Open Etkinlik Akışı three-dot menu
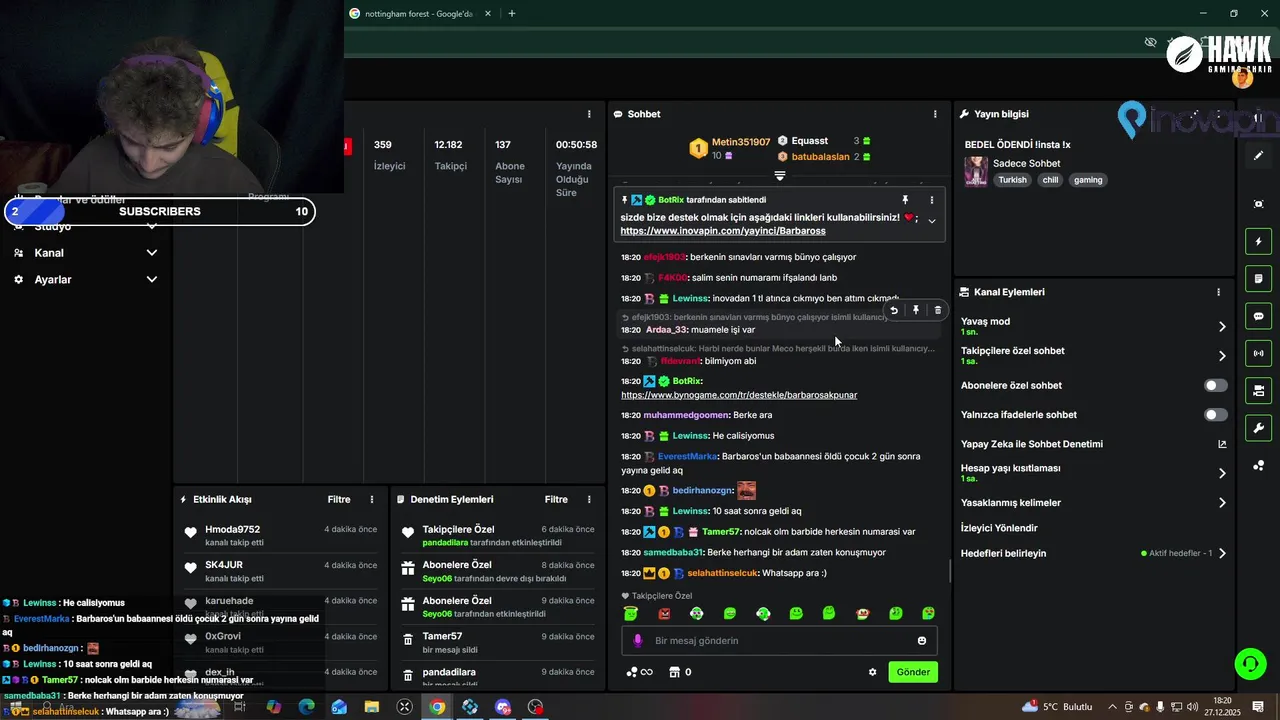This screenshot has width=1280, height=720. (372, 499)
